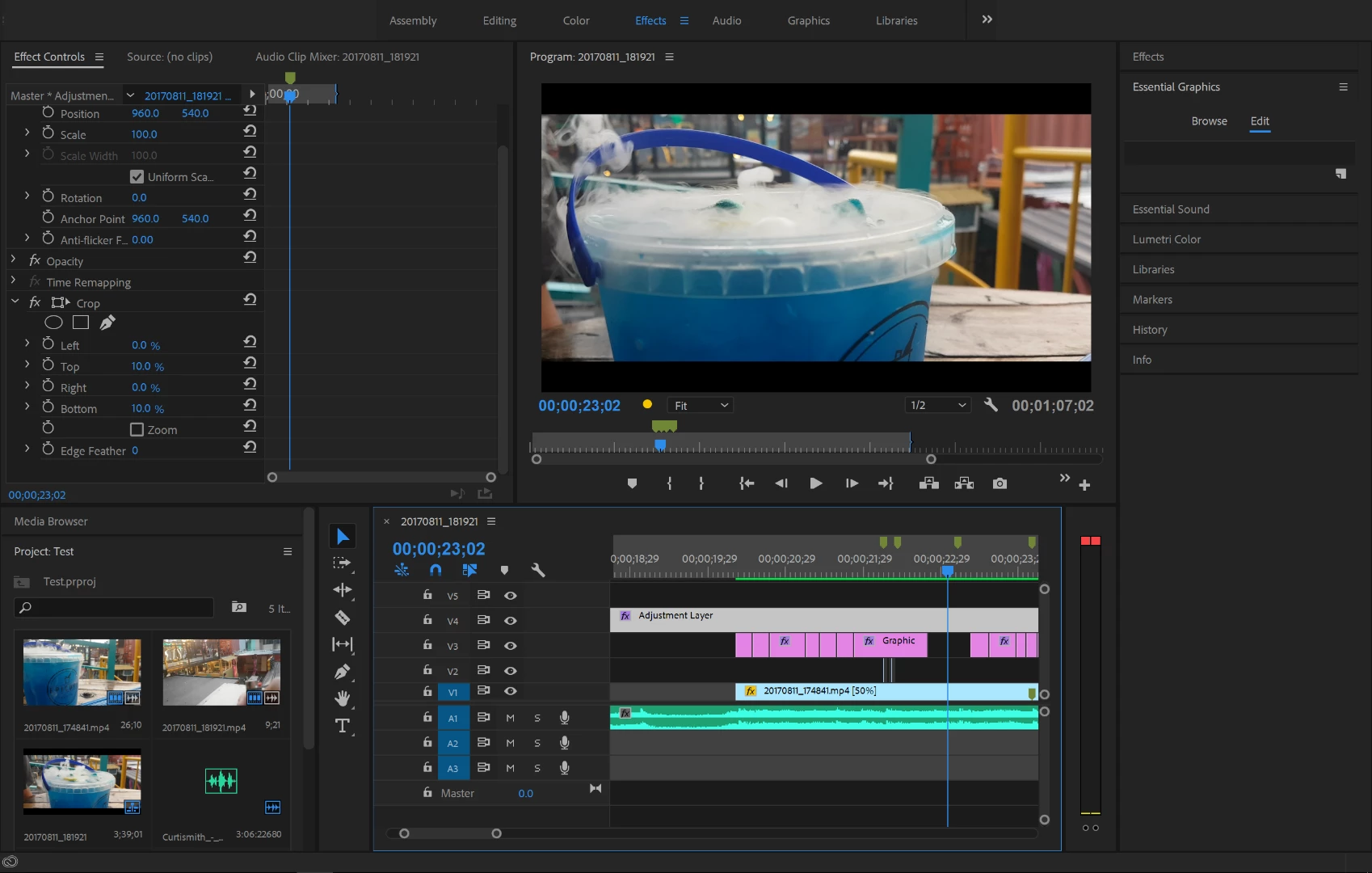Screen dimensions: 1372x873
Task: Uncheck the Uniform Scale checkbox
Action: [x=137, y=177]
